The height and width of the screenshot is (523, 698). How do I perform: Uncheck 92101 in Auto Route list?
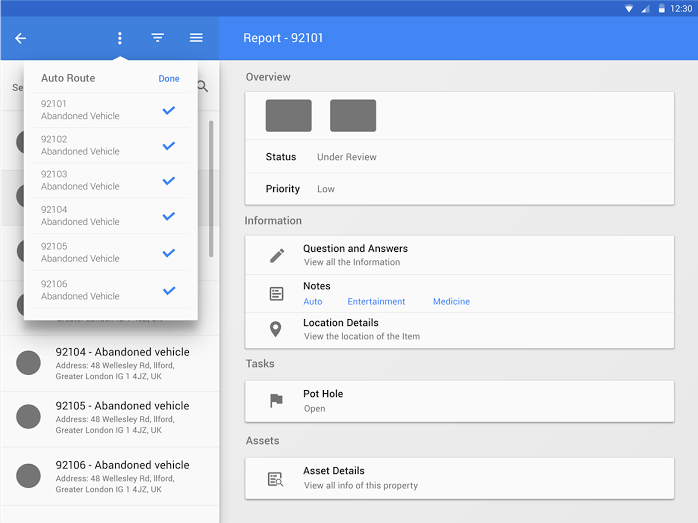[x=169, y=110]
